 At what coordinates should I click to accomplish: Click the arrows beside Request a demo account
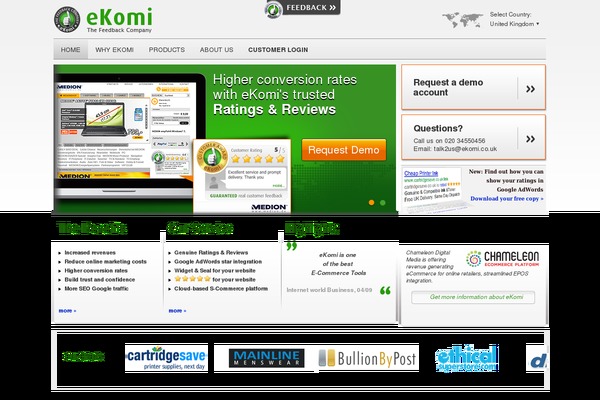click(x=530, y=89)
